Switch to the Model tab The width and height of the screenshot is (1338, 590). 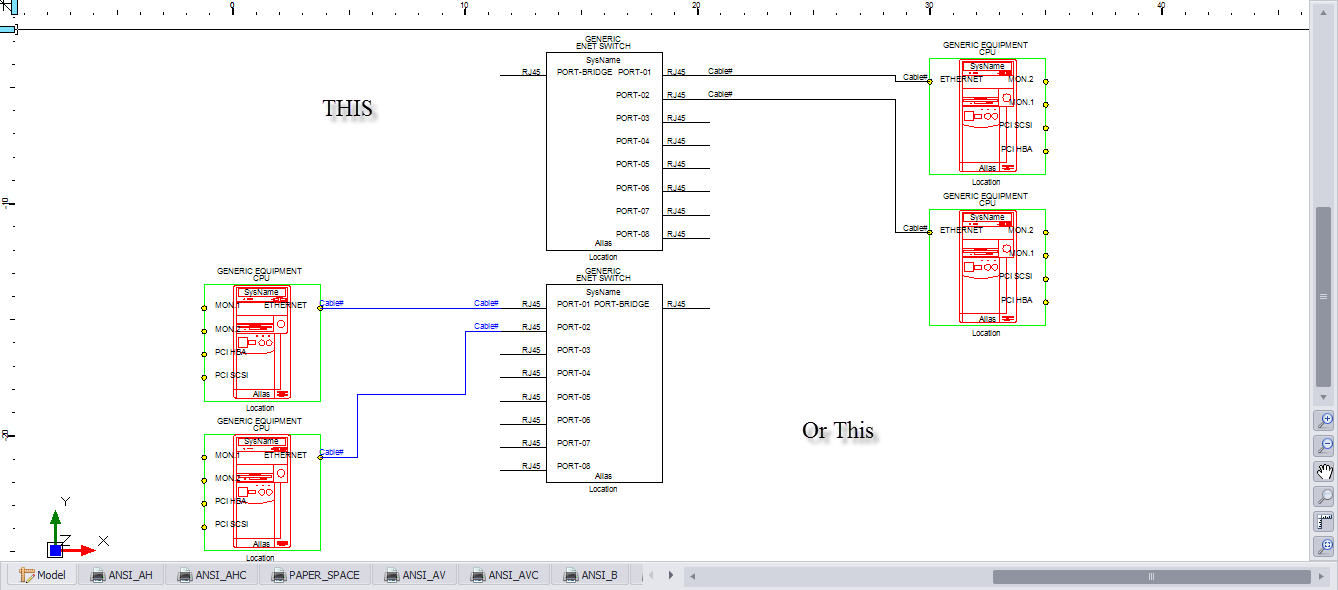42,575
